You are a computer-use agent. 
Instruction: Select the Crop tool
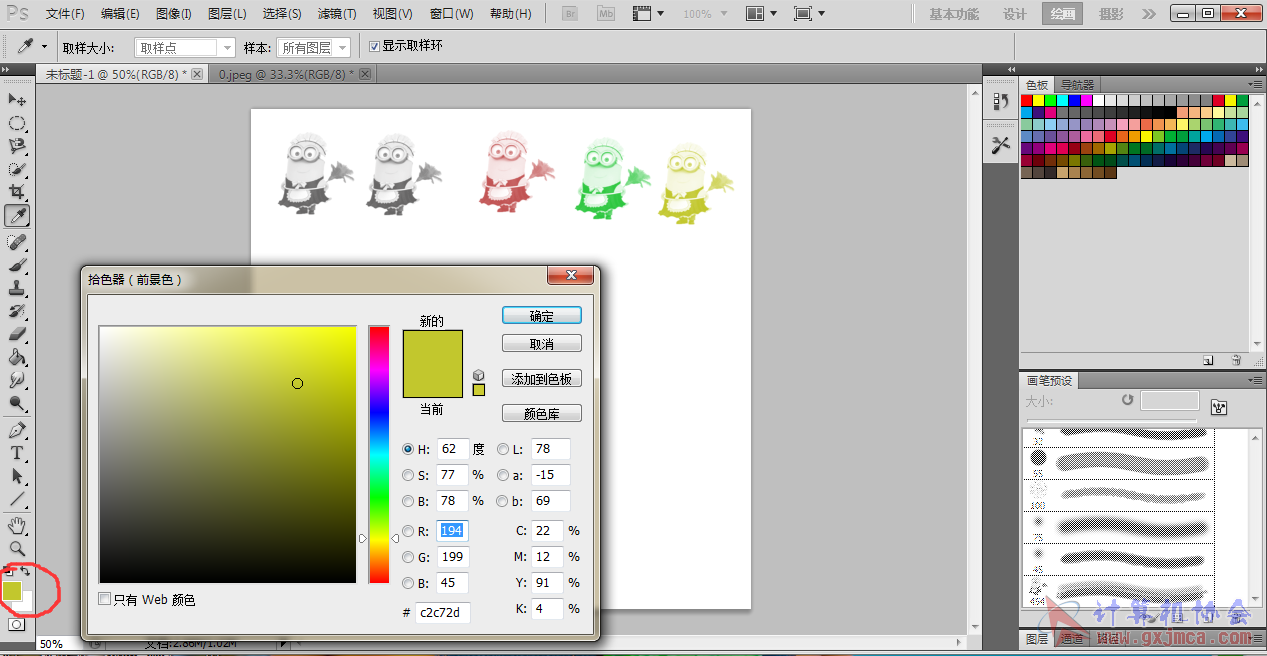point(17,192)
